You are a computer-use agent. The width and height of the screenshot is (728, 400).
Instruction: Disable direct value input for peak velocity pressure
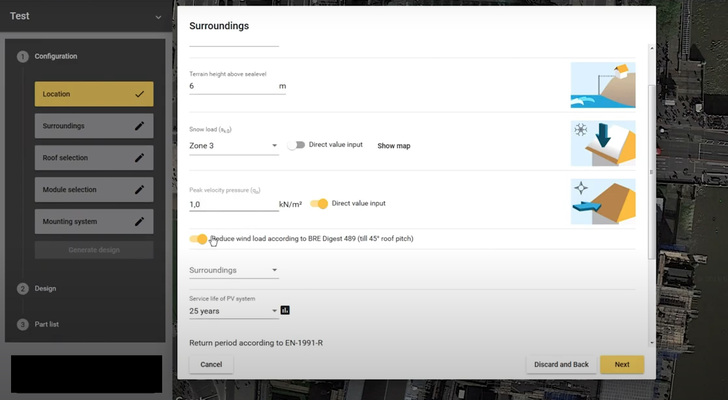coord(319,204)
